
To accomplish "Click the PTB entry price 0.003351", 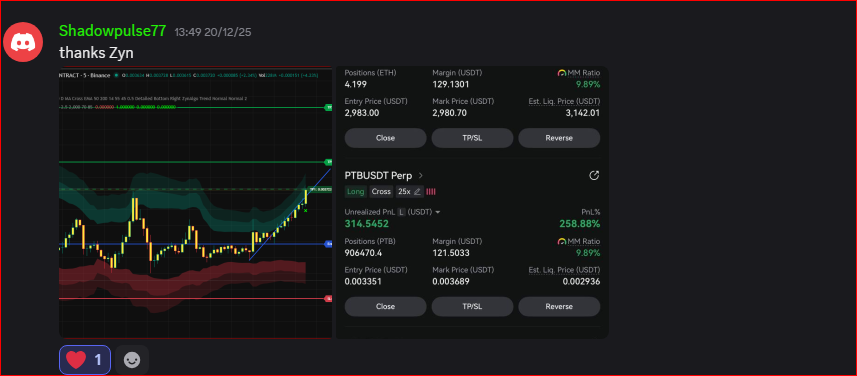I will tap(363, 282).
